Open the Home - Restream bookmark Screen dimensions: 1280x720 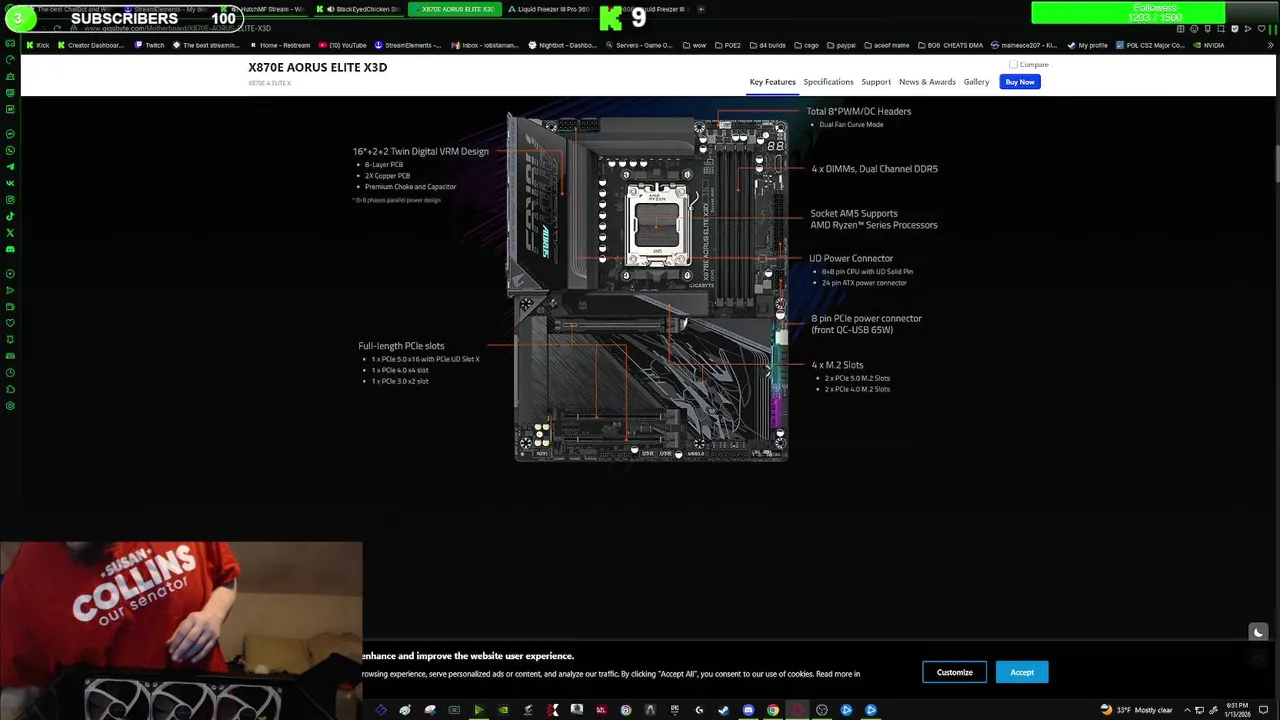point(279,45)
